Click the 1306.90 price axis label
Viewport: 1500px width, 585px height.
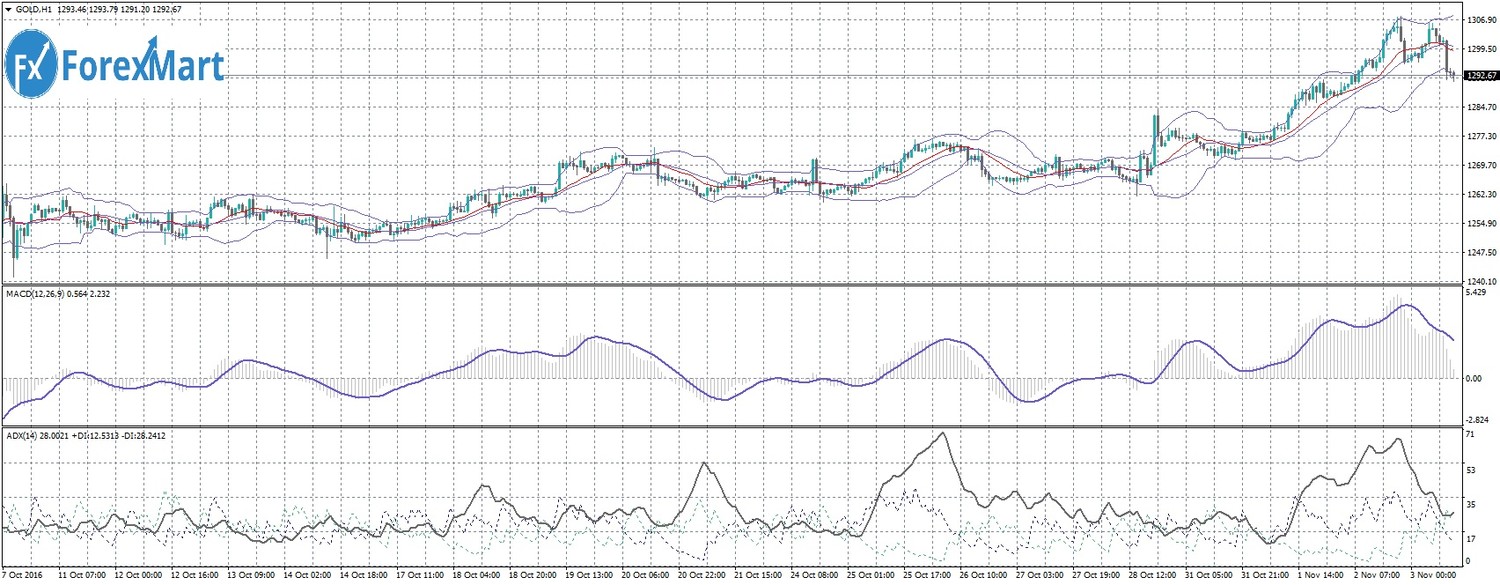[1477, 19]
